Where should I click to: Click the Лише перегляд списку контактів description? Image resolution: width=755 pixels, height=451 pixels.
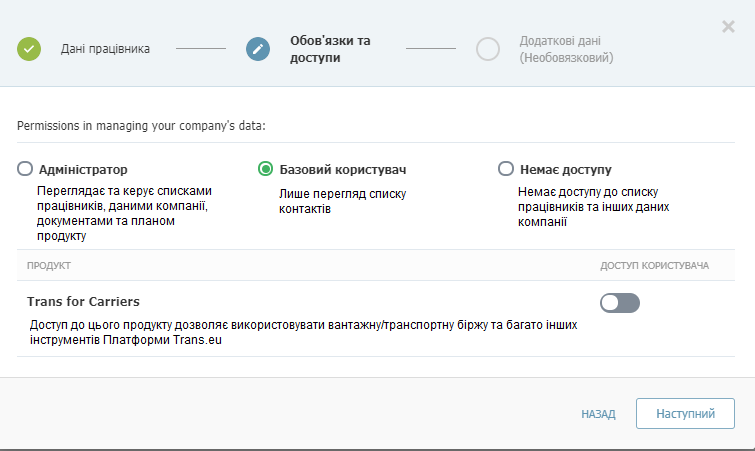[342, 201]
